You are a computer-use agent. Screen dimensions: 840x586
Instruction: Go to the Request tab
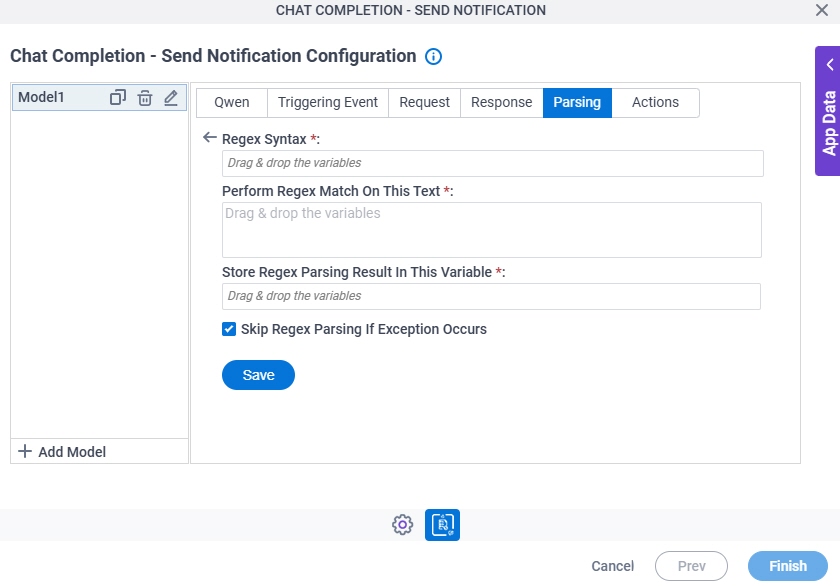[424, 102]
